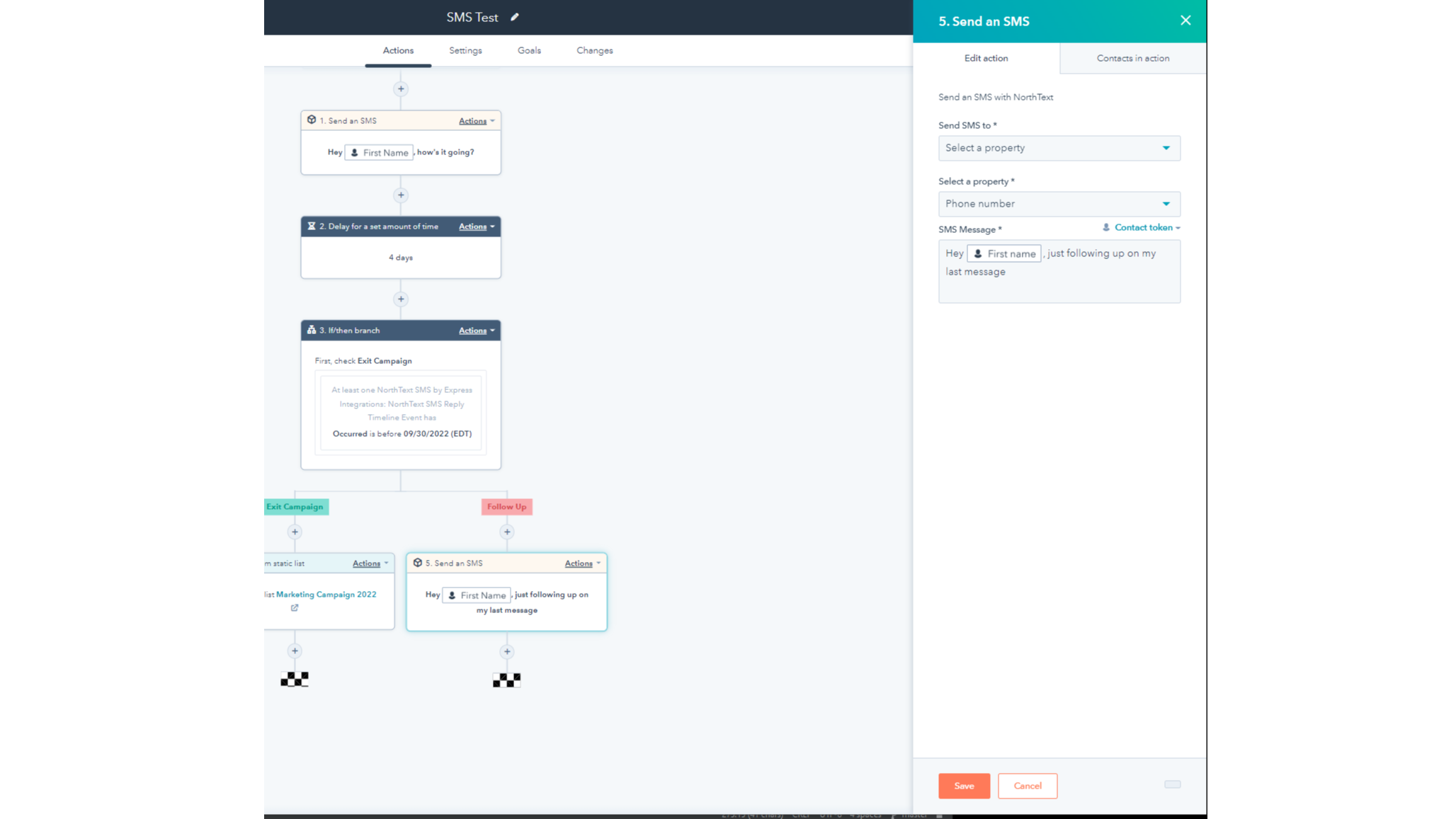This screenshot has height=819, width=1456.
Task: Click the plus icon below the Delay step
Action: (401, 299)
